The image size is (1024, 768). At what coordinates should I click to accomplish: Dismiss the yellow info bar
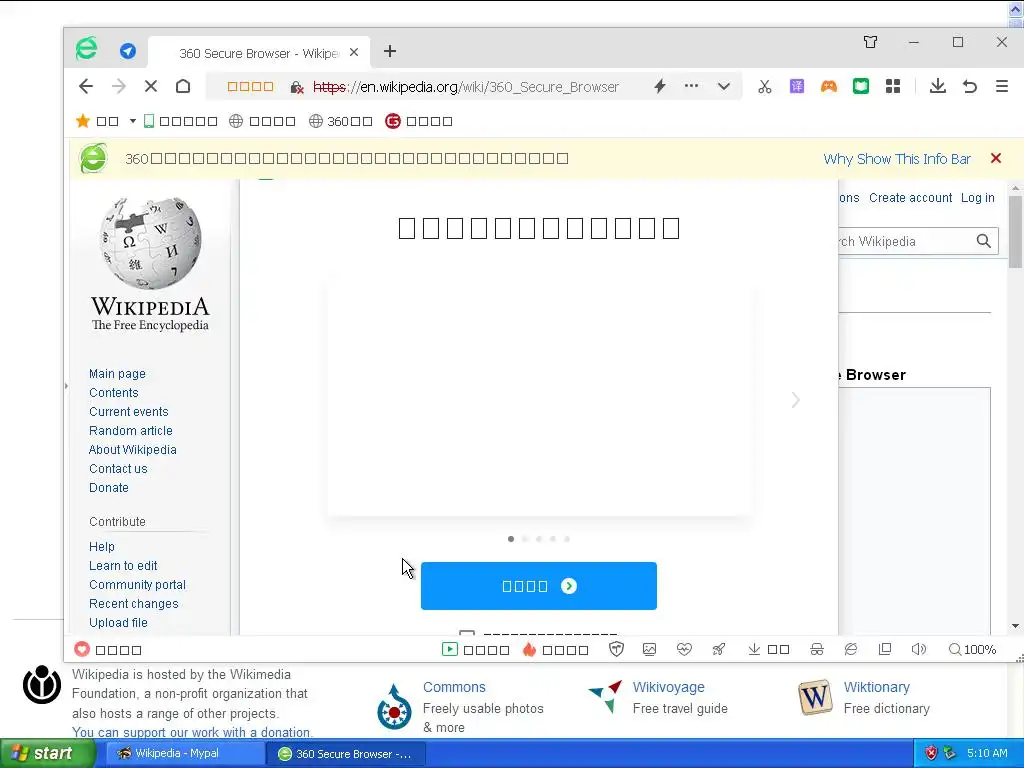(x=996, y=158)
